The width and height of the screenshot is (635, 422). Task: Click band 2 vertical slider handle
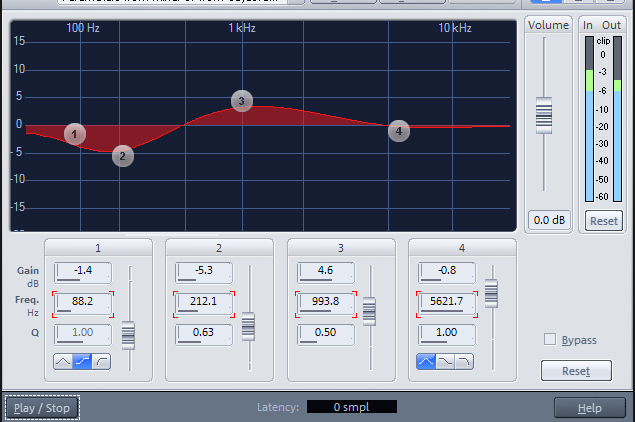(248, 326)
